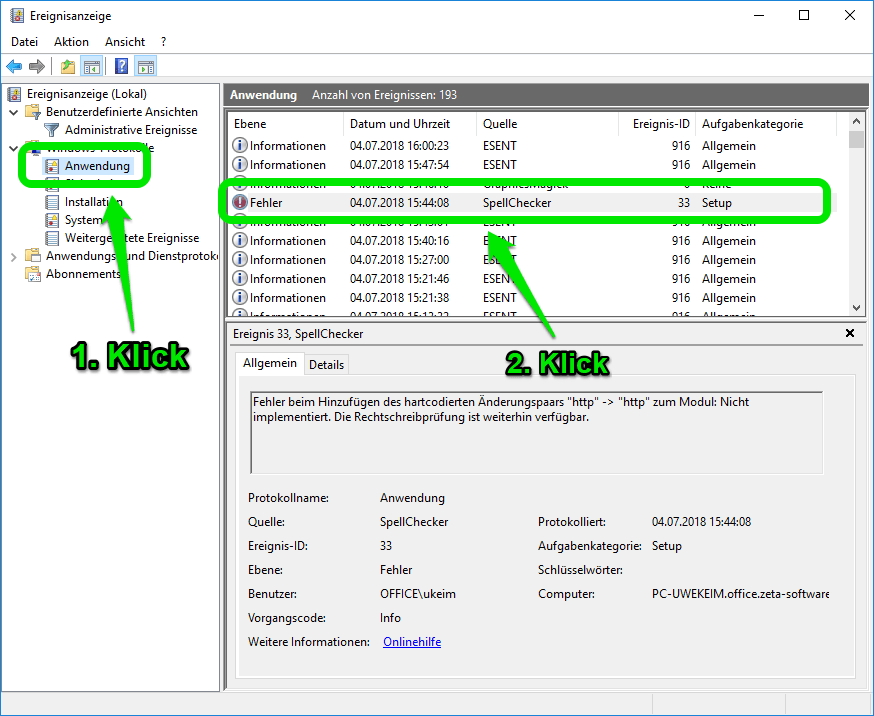Click the Back arrow toolbar icon
This screenshot has height=716, width=874.
click(x=14, y=67)
